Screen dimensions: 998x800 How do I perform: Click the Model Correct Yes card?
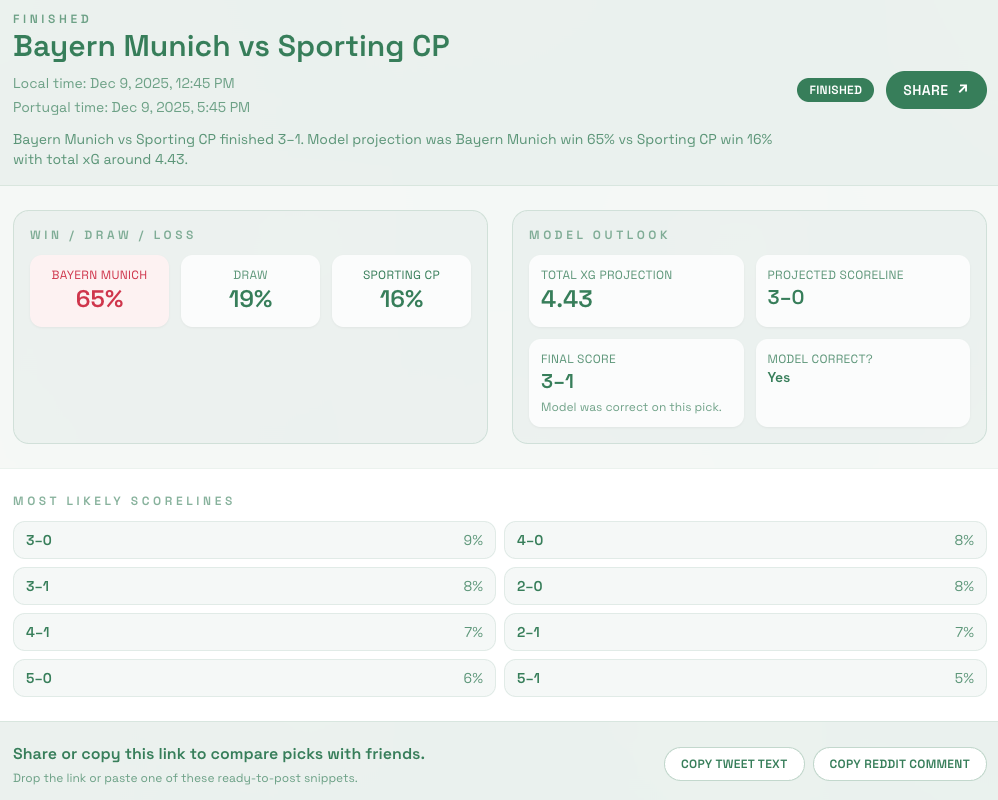862,382
